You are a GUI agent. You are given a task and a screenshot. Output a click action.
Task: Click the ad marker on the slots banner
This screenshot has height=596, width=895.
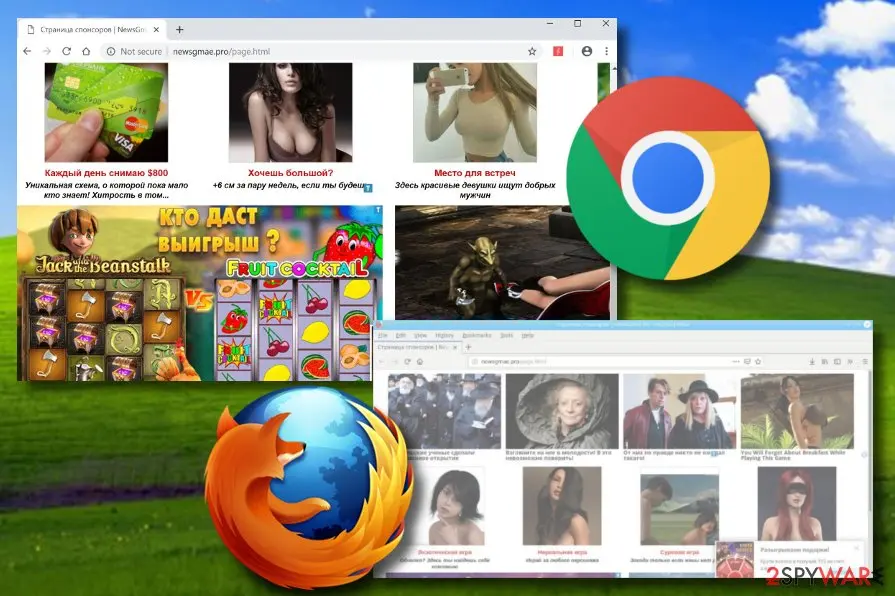(378, 210)
